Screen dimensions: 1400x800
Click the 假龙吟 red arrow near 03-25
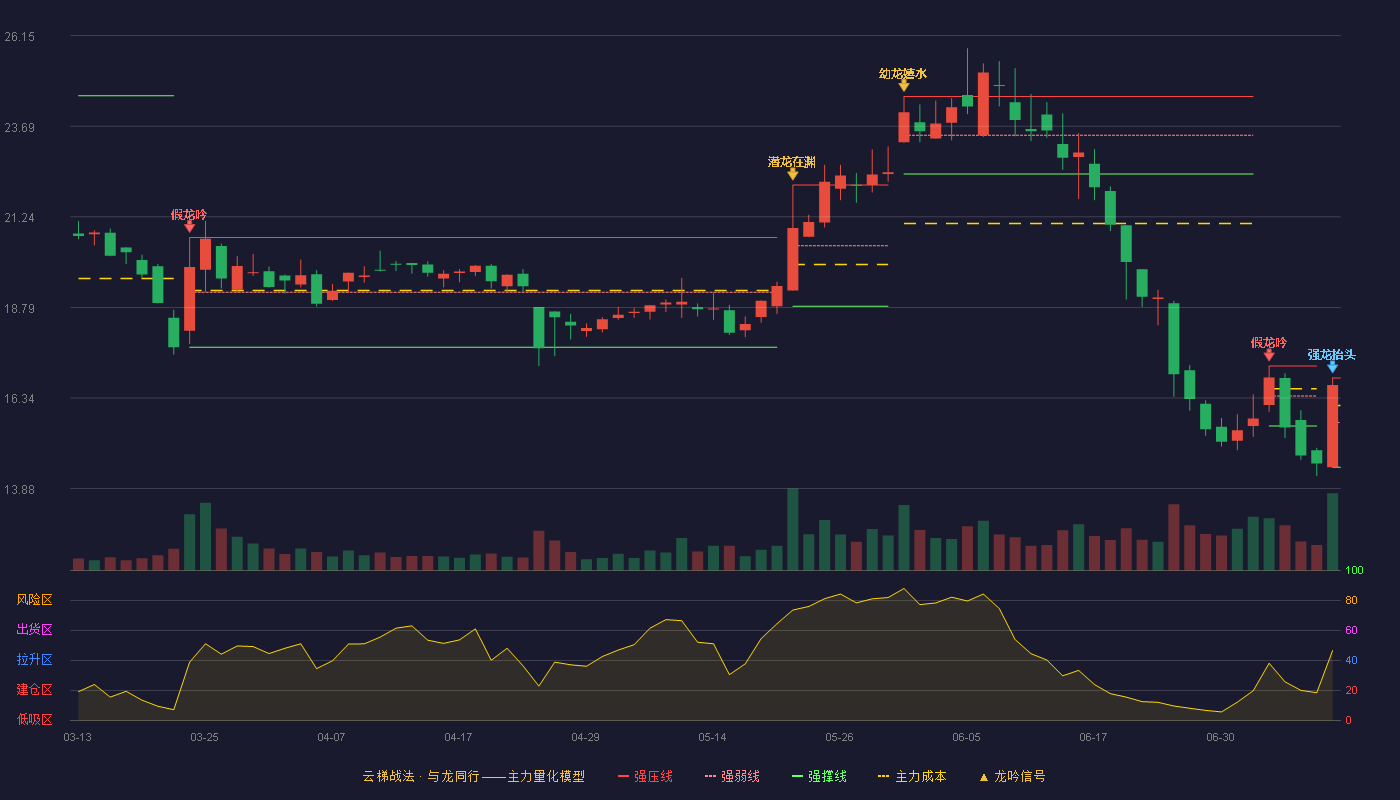(190, 227)
